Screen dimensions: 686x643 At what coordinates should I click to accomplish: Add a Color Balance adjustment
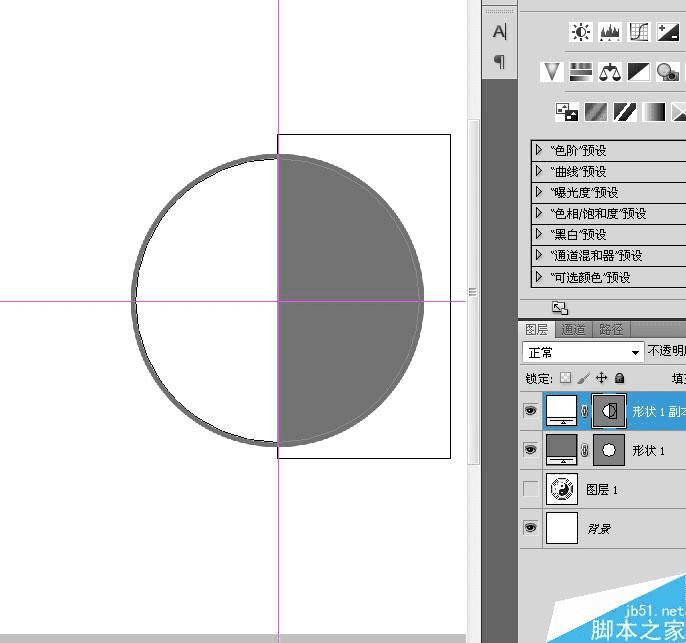[x=610, y=71]
